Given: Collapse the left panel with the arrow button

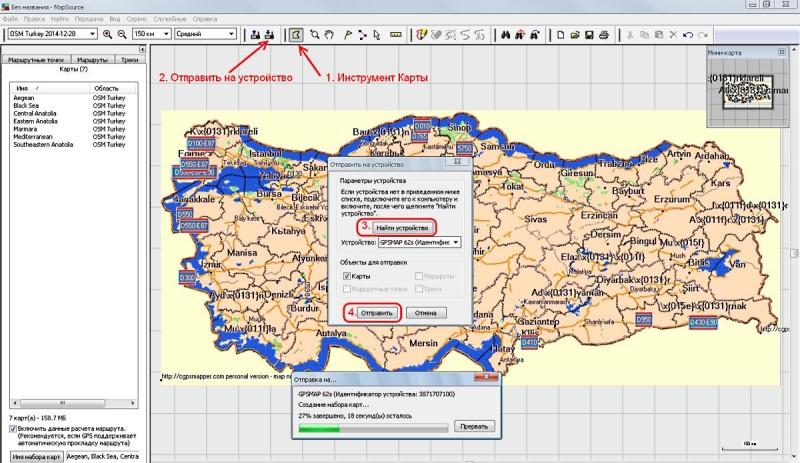Looking at the screenshot, I should tap(142, 49).
